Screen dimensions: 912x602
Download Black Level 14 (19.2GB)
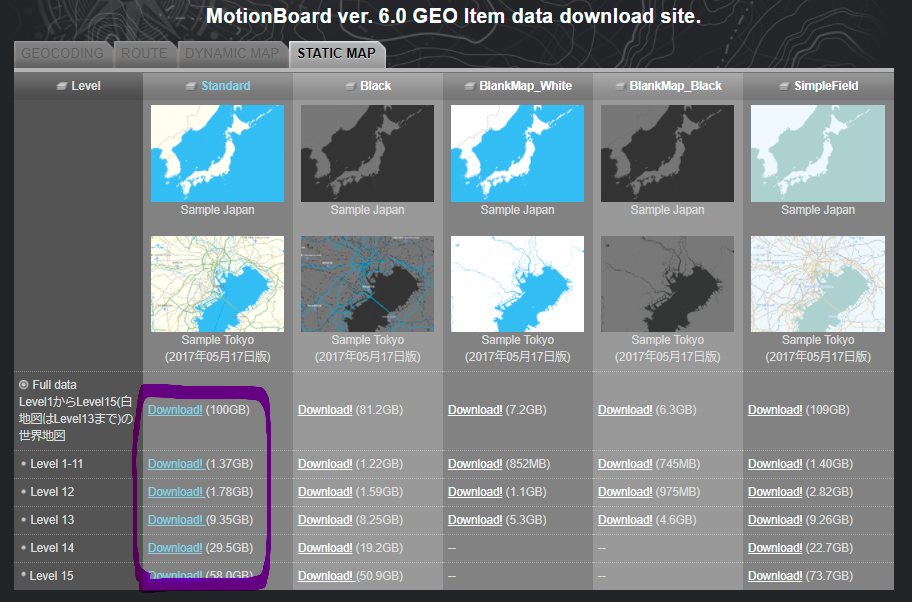[325, 547]
